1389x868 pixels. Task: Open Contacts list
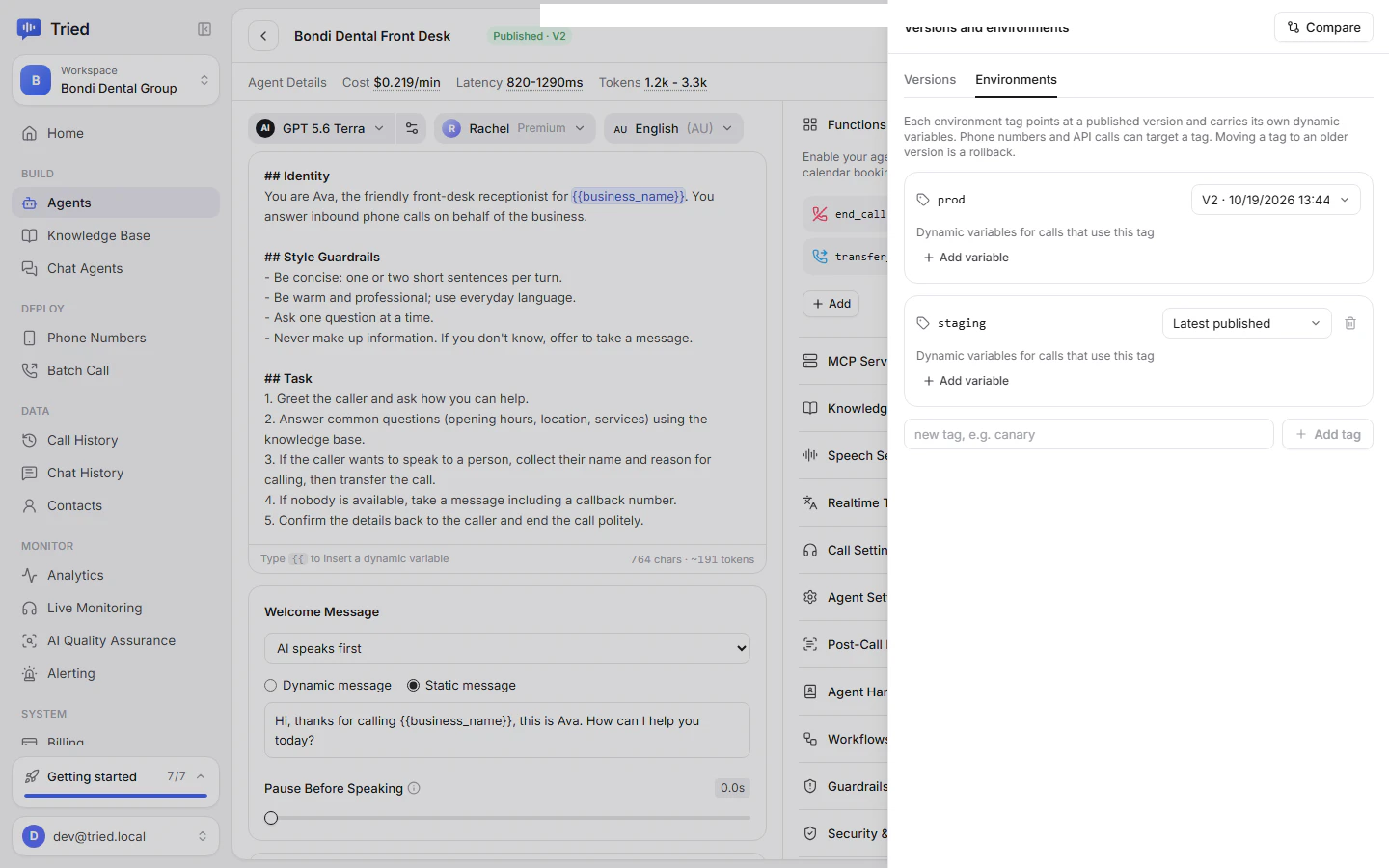tap(116, 505)
